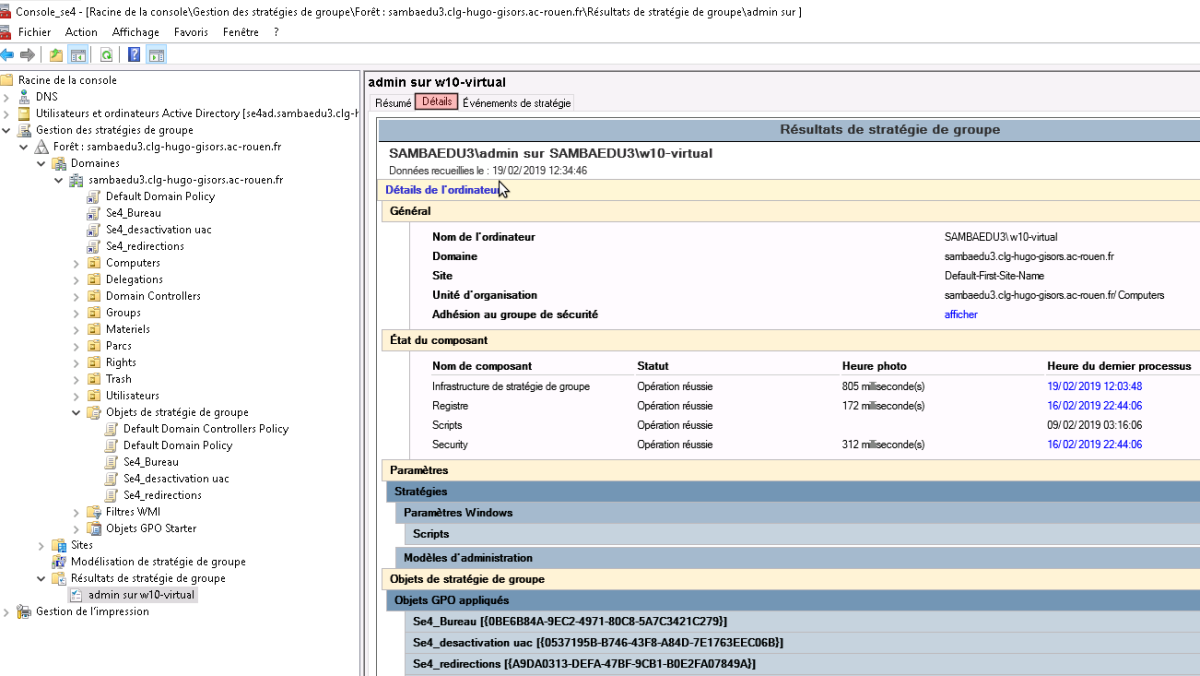
Task: Collapse the État du composant section header
Action: coord(791,340)
